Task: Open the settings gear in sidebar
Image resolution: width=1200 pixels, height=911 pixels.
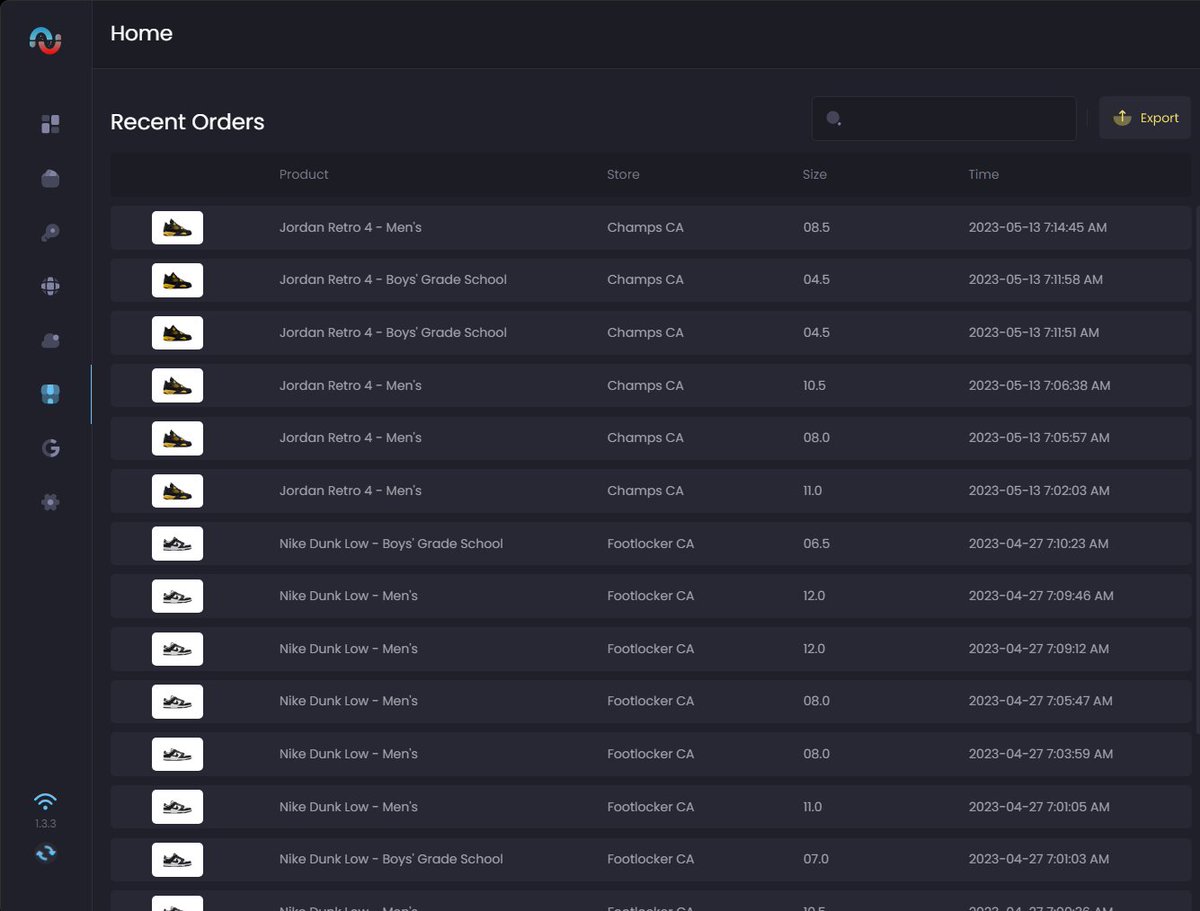Action: click(50, 502)
